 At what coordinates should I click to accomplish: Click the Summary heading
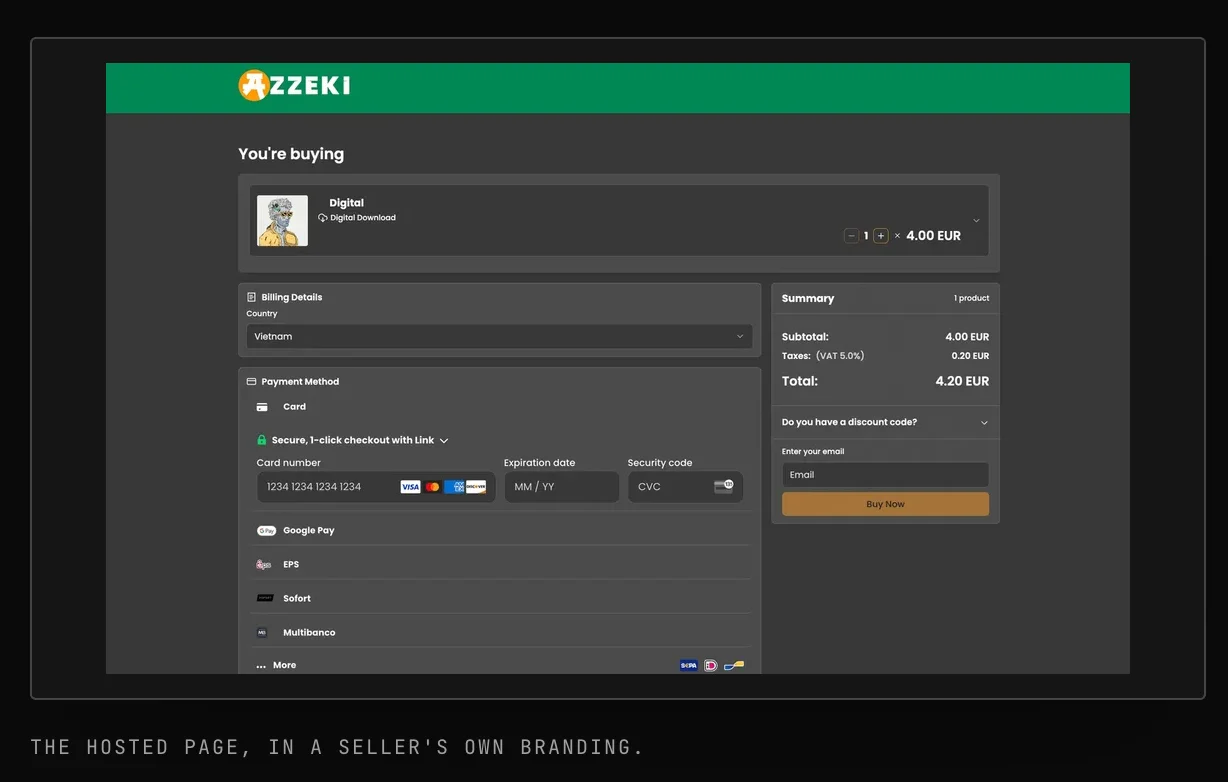pos(808,298)
